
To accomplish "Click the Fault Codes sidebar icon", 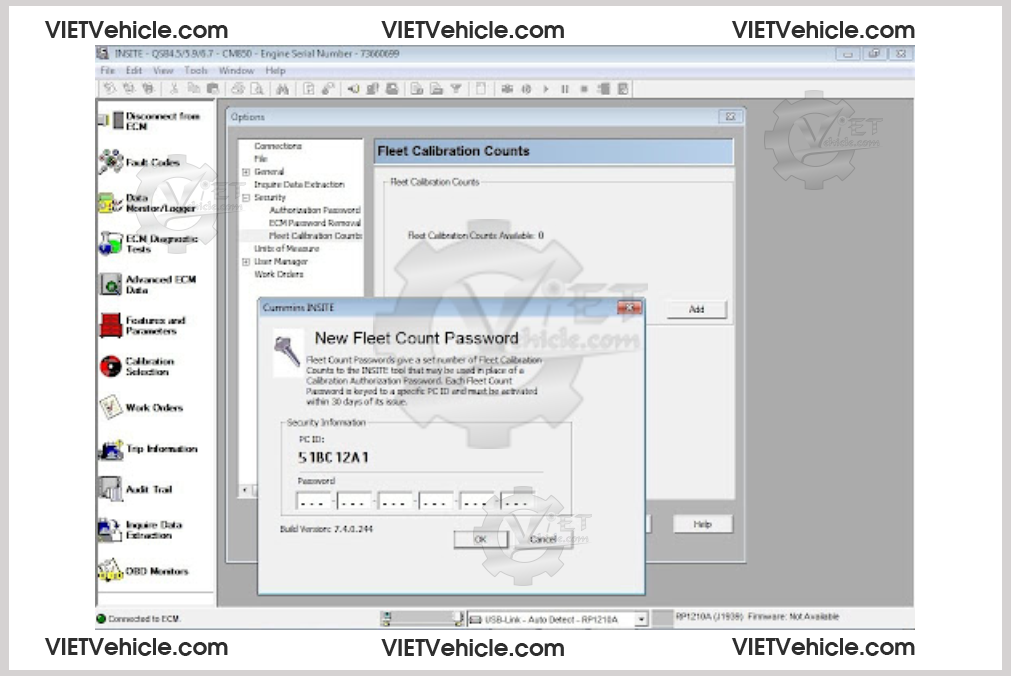I will 111,162.
